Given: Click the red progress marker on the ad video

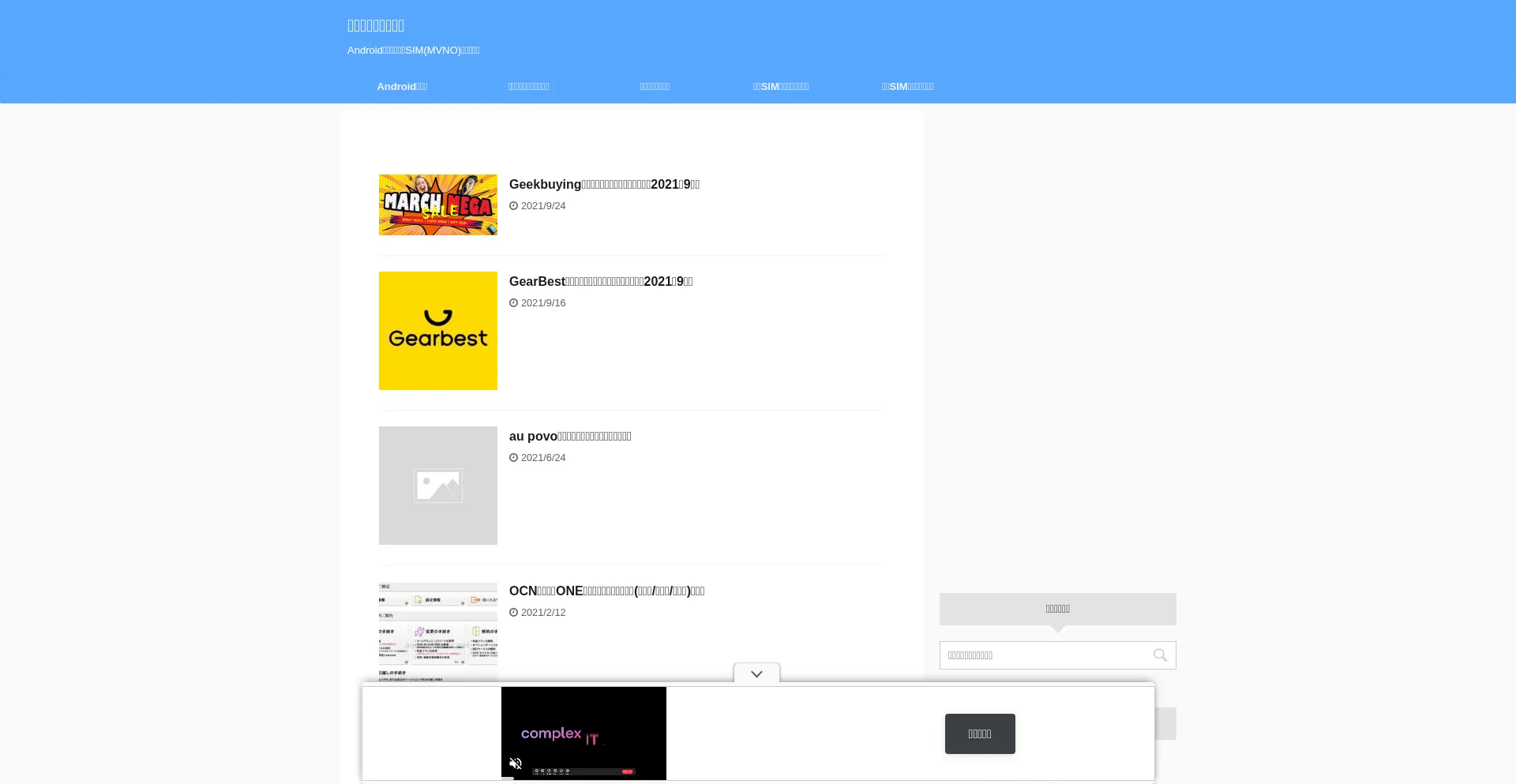Looking at the screenshot, I should pyautogui.click(x=628, y=772).
